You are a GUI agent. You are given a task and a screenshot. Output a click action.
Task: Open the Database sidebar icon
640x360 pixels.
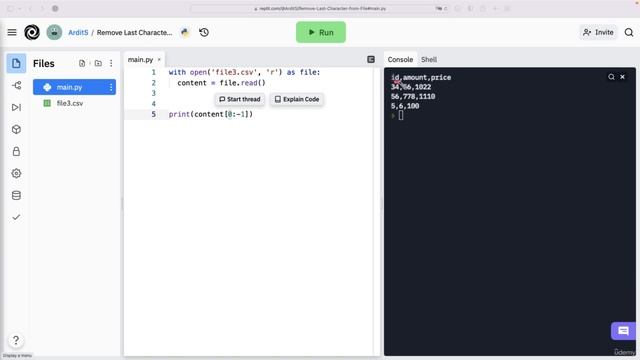pyautogui.click(x=16, y=196)
